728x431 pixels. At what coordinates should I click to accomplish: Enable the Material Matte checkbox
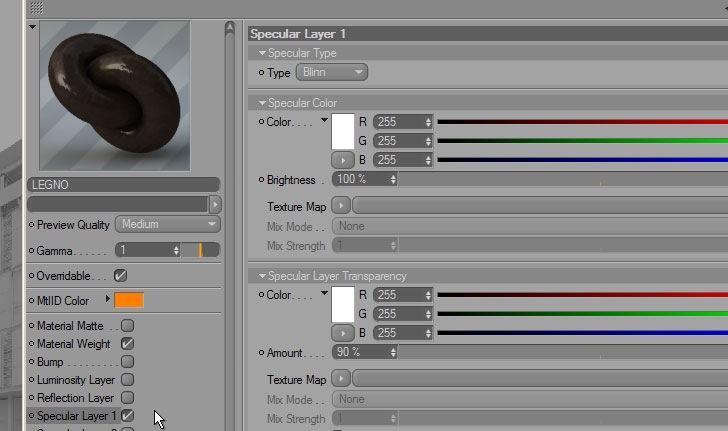(x=127, y=326)
